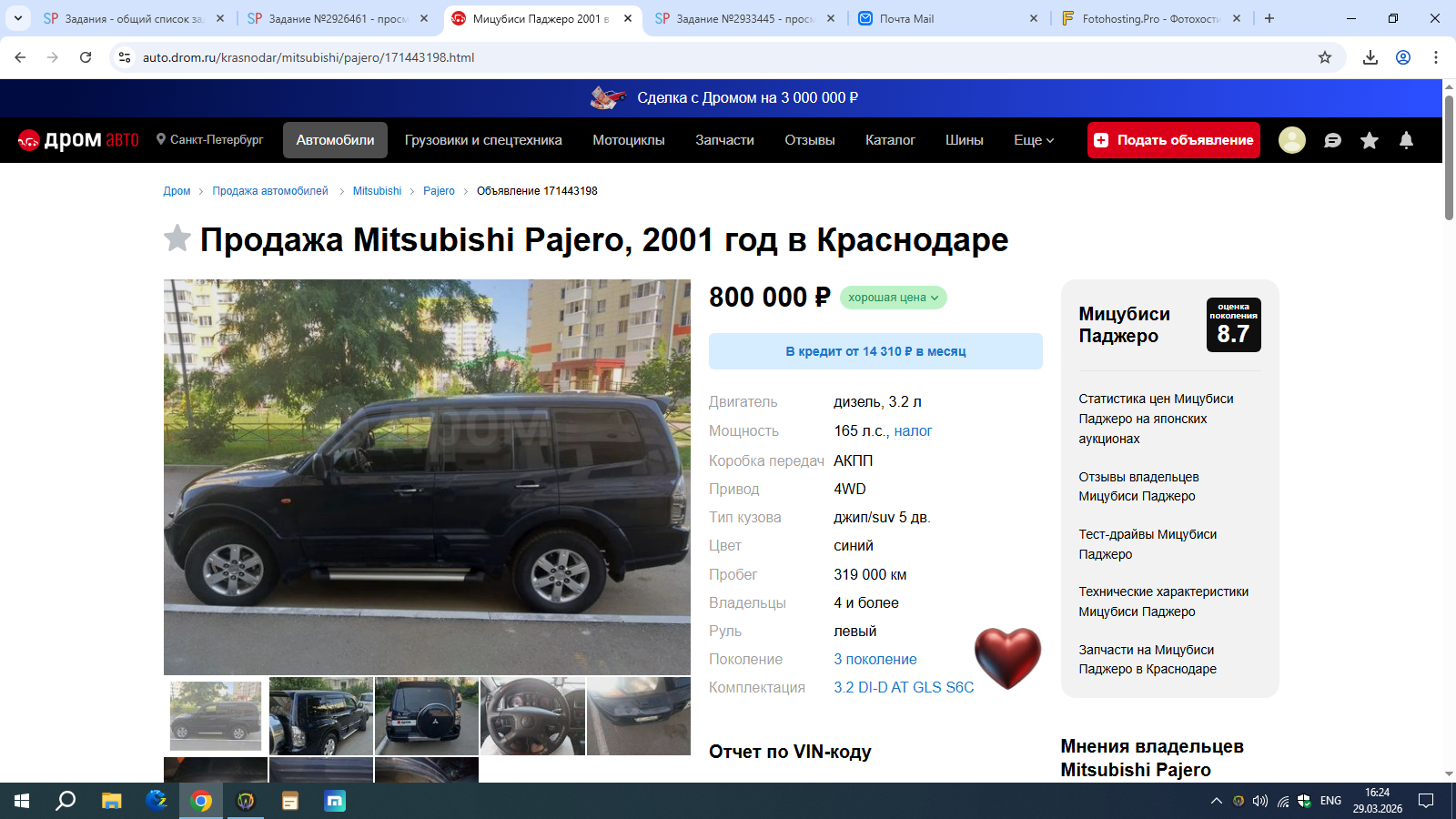The height and width of the screenshot is (819, 1456).
Task: Open Отзывы section
Action: tap(810, 140)
